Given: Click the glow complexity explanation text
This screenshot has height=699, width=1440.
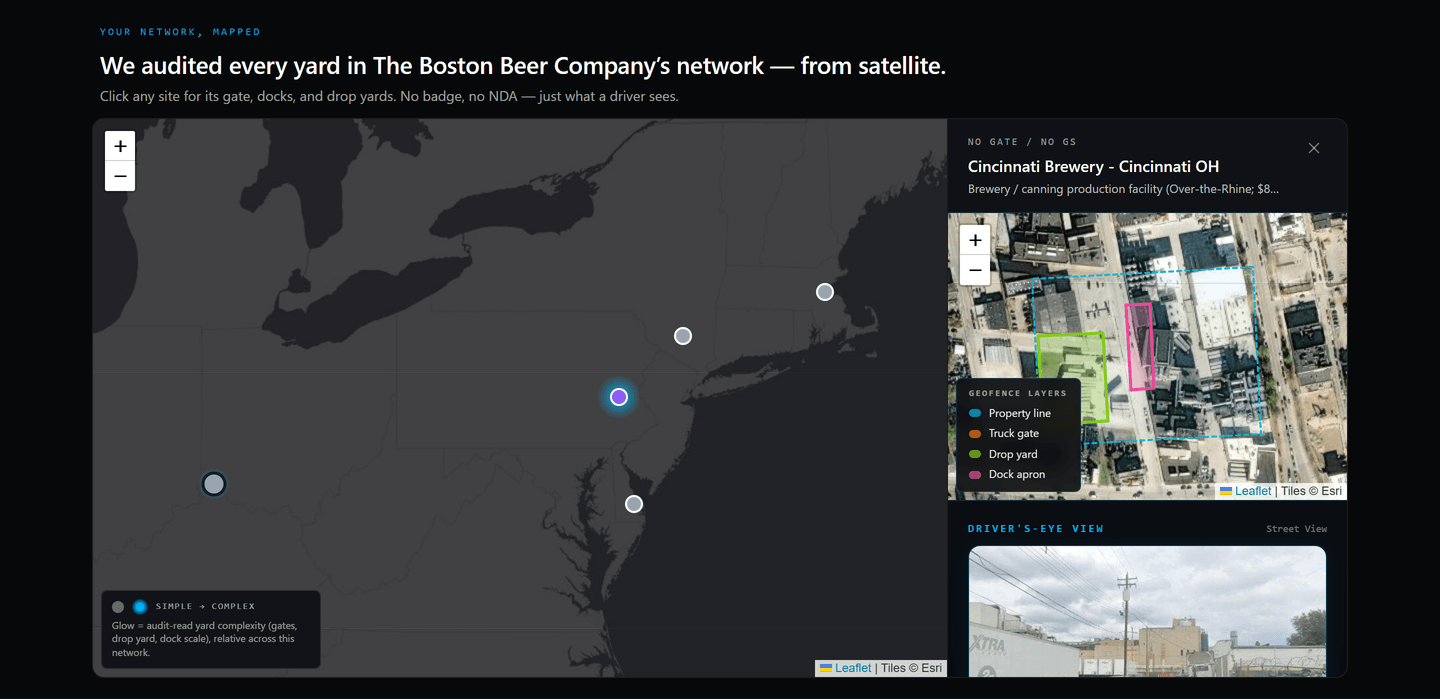Looking at the screenshot, I should click(204, 639).
